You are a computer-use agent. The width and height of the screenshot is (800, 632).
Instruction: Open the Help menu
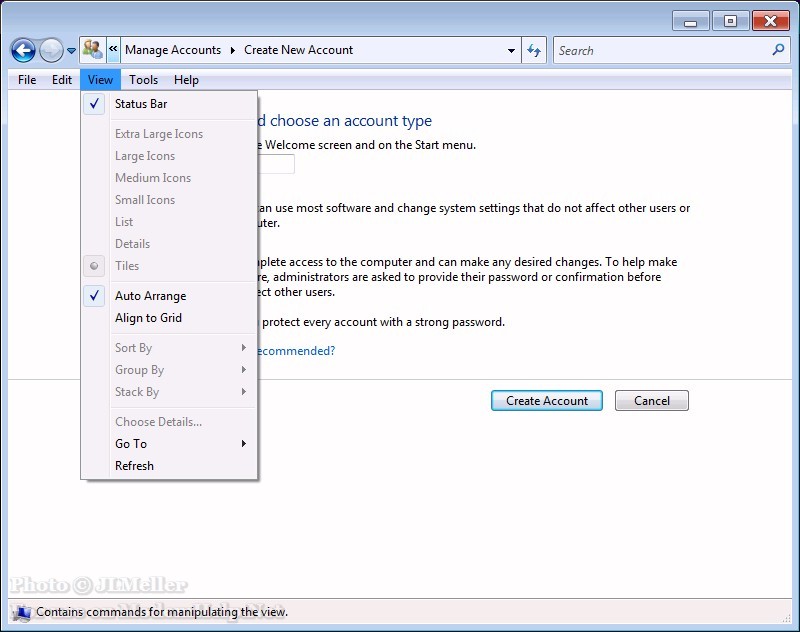[x=186, y=80]
